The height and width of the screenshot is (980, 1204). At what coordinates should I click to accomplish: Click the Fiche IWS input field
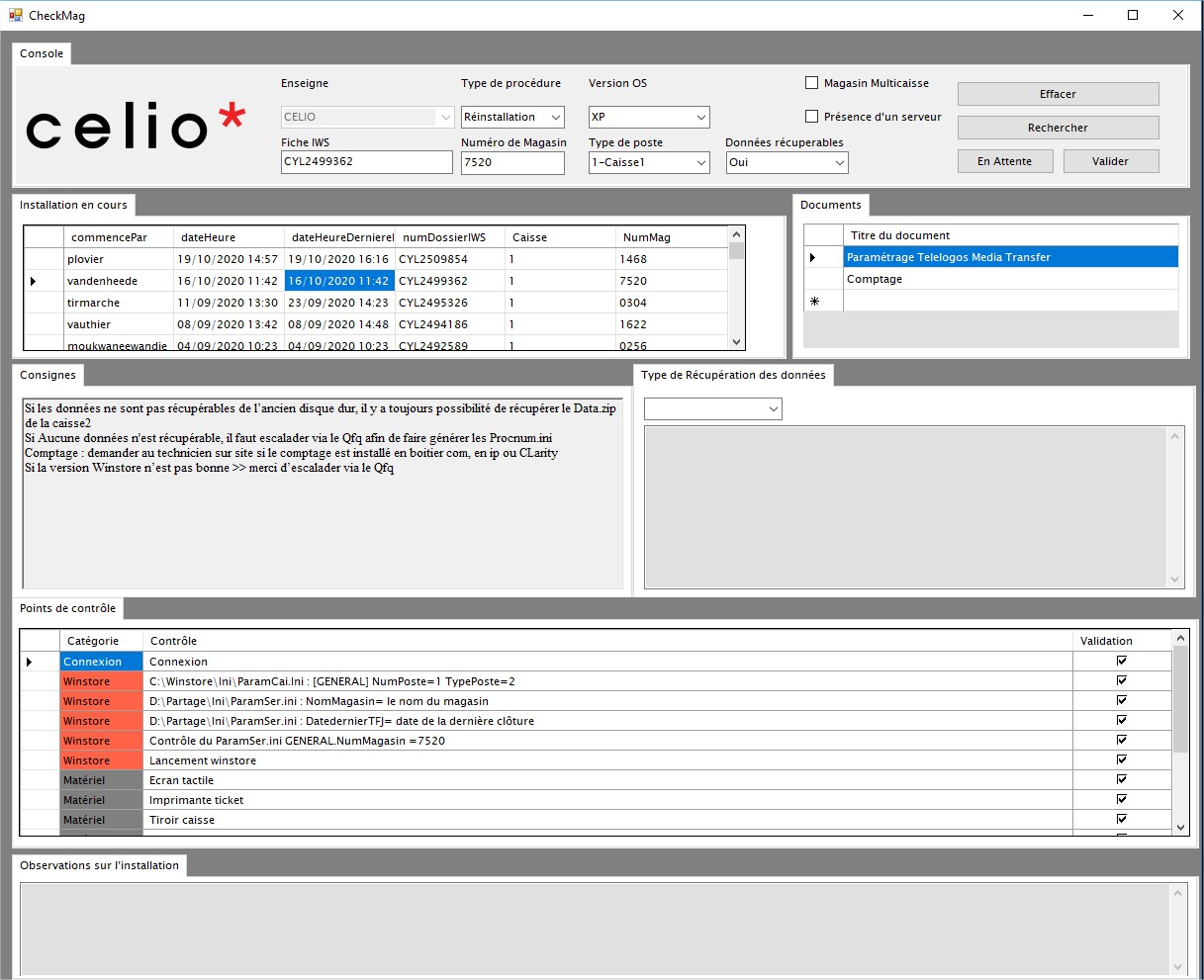[366, 162]
